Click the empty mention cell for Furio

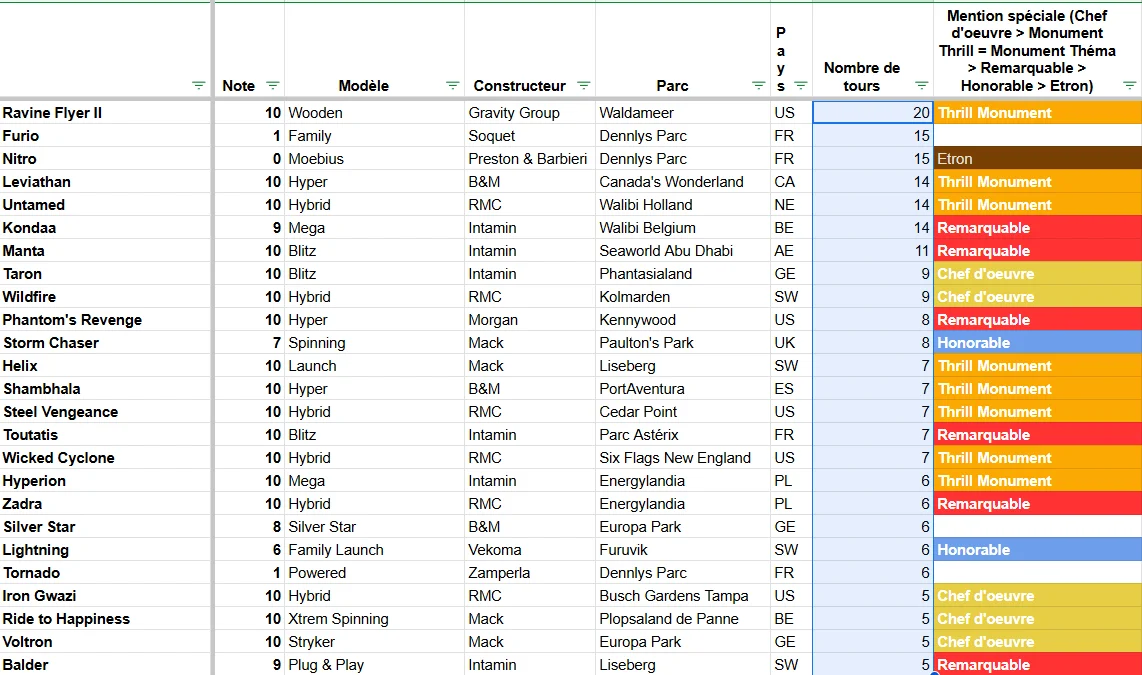pos(1037,136)
